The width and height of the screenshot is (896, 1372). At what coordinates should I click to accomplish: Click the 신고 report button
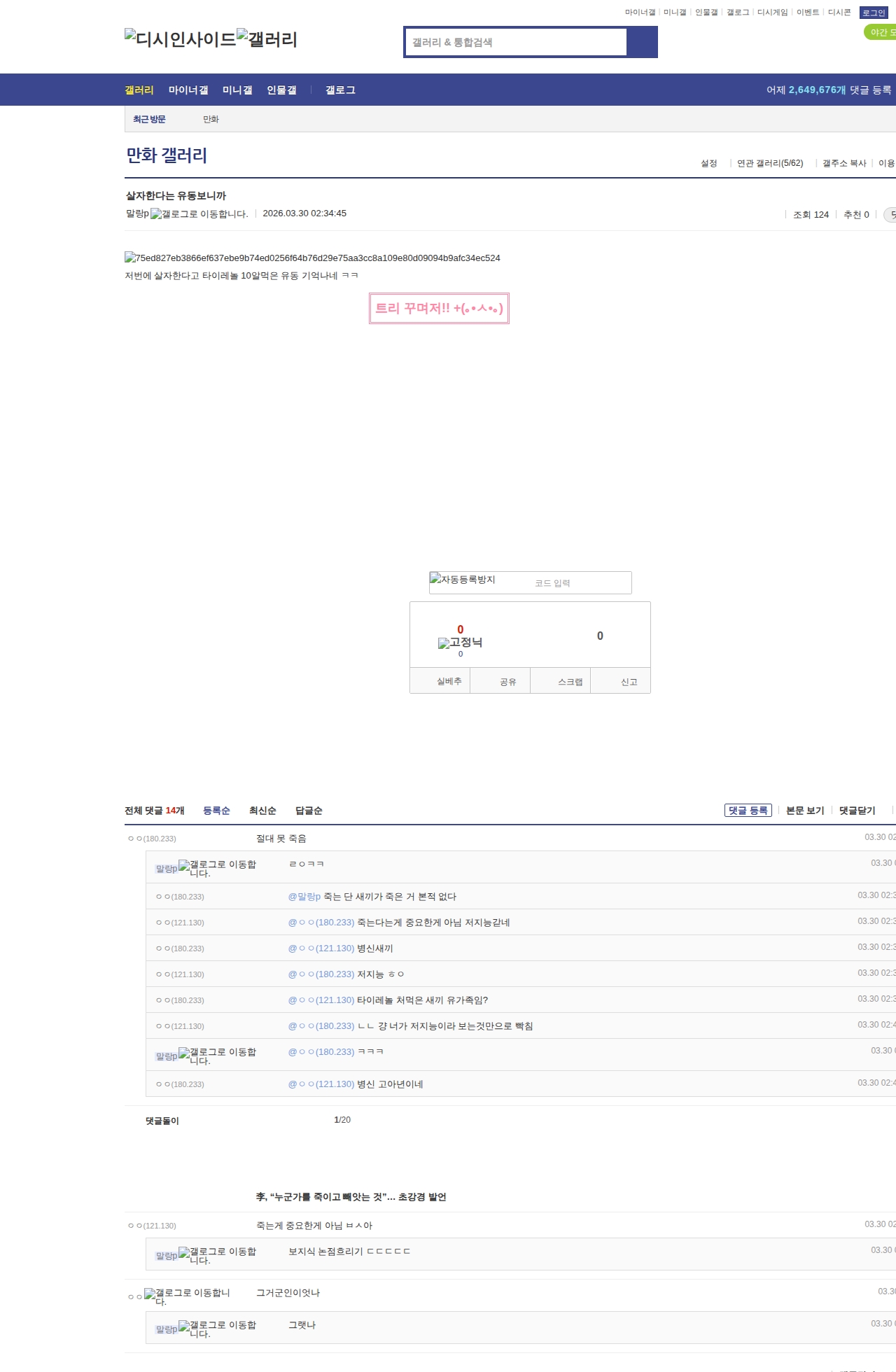pos(621,681)
